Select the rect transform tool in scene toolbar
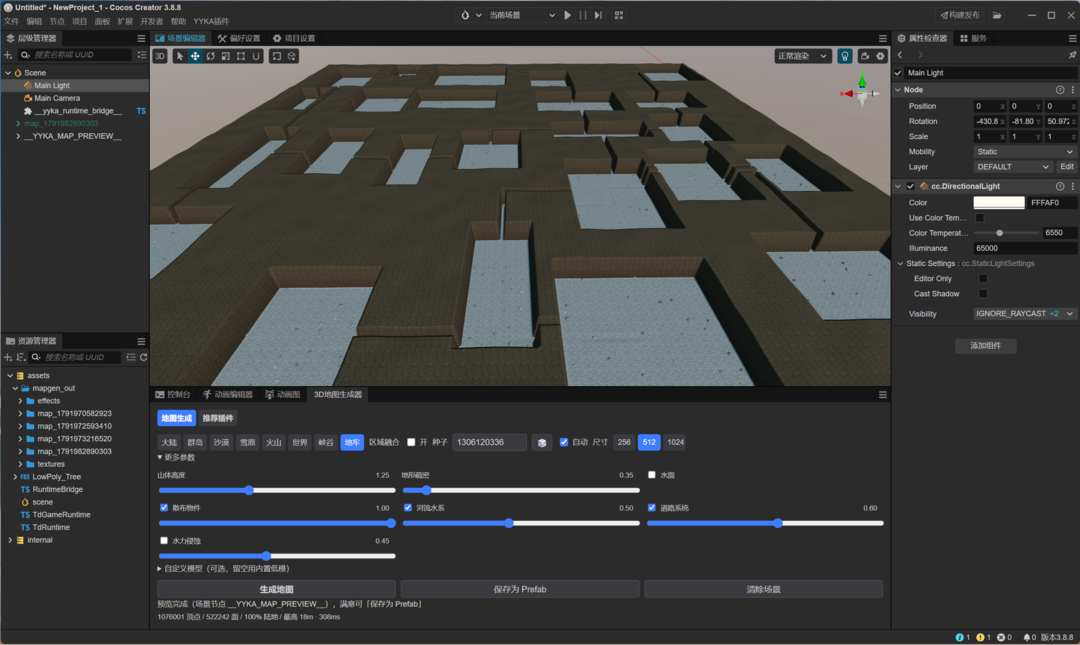The image size is (1080, 645). (x=240, y=57)
